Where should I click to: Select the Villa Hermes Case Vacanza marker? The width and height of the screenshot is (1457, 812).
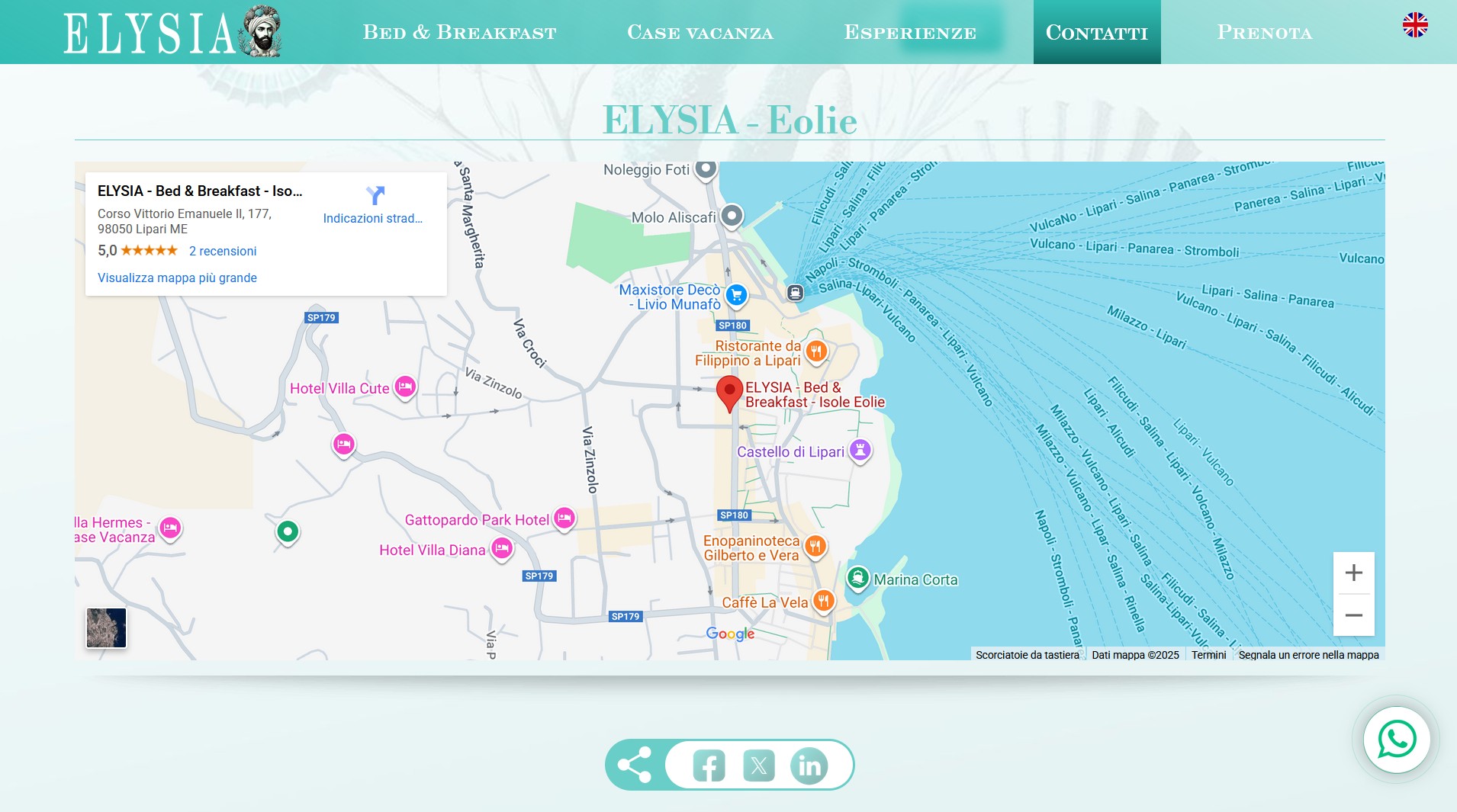click(170, 528)
